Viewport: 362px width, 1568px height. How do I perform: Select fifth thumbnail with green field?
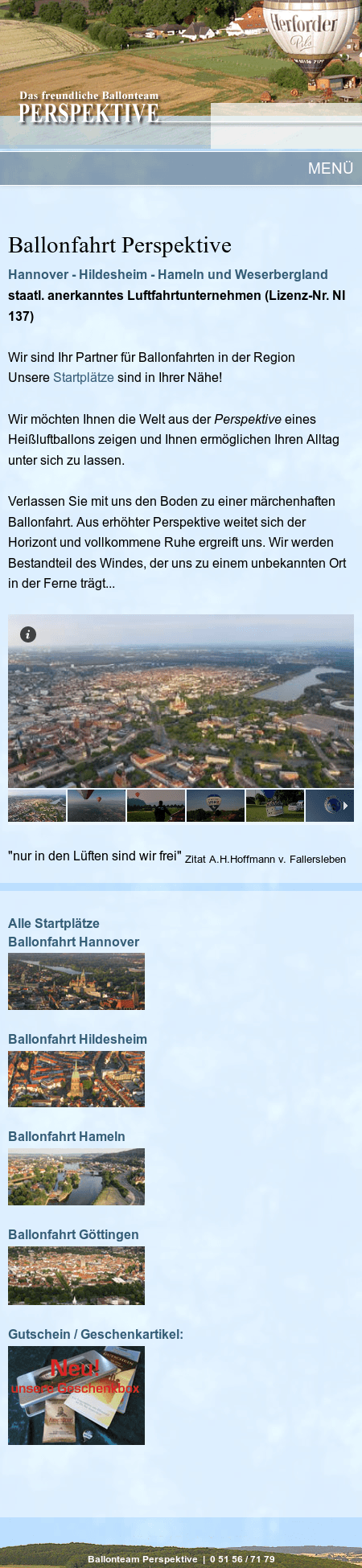[x=275, y=806]
